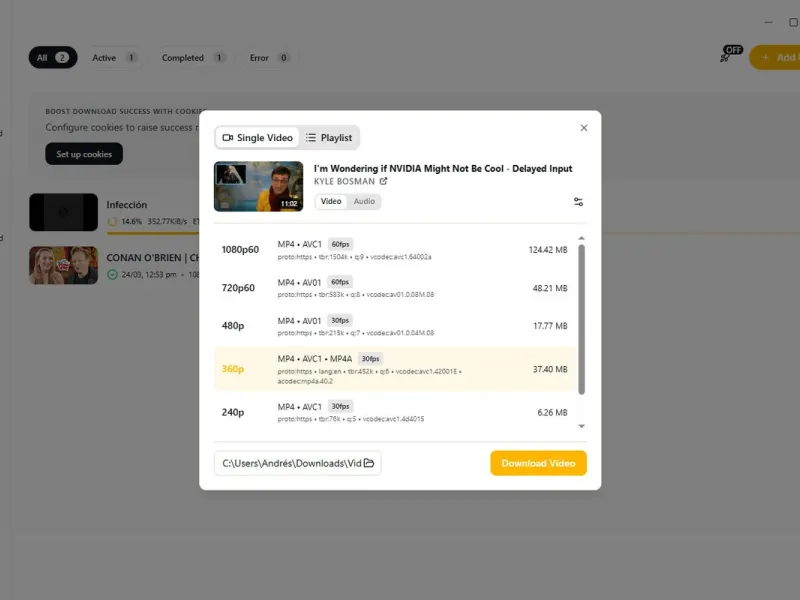
Task: Select the Video mode toggle
Action: pos(331,201)
